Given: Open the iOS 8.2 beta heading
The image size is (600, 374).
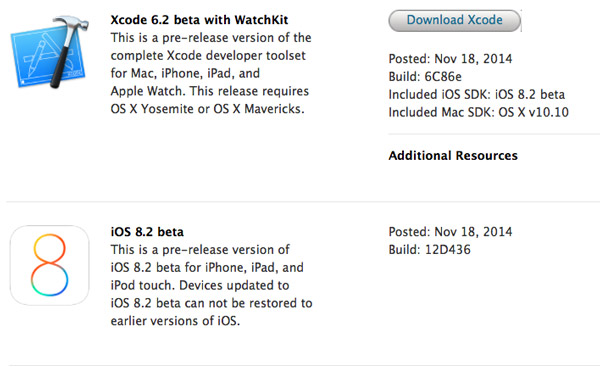Looking at the screenshot, I should (147, 232).
